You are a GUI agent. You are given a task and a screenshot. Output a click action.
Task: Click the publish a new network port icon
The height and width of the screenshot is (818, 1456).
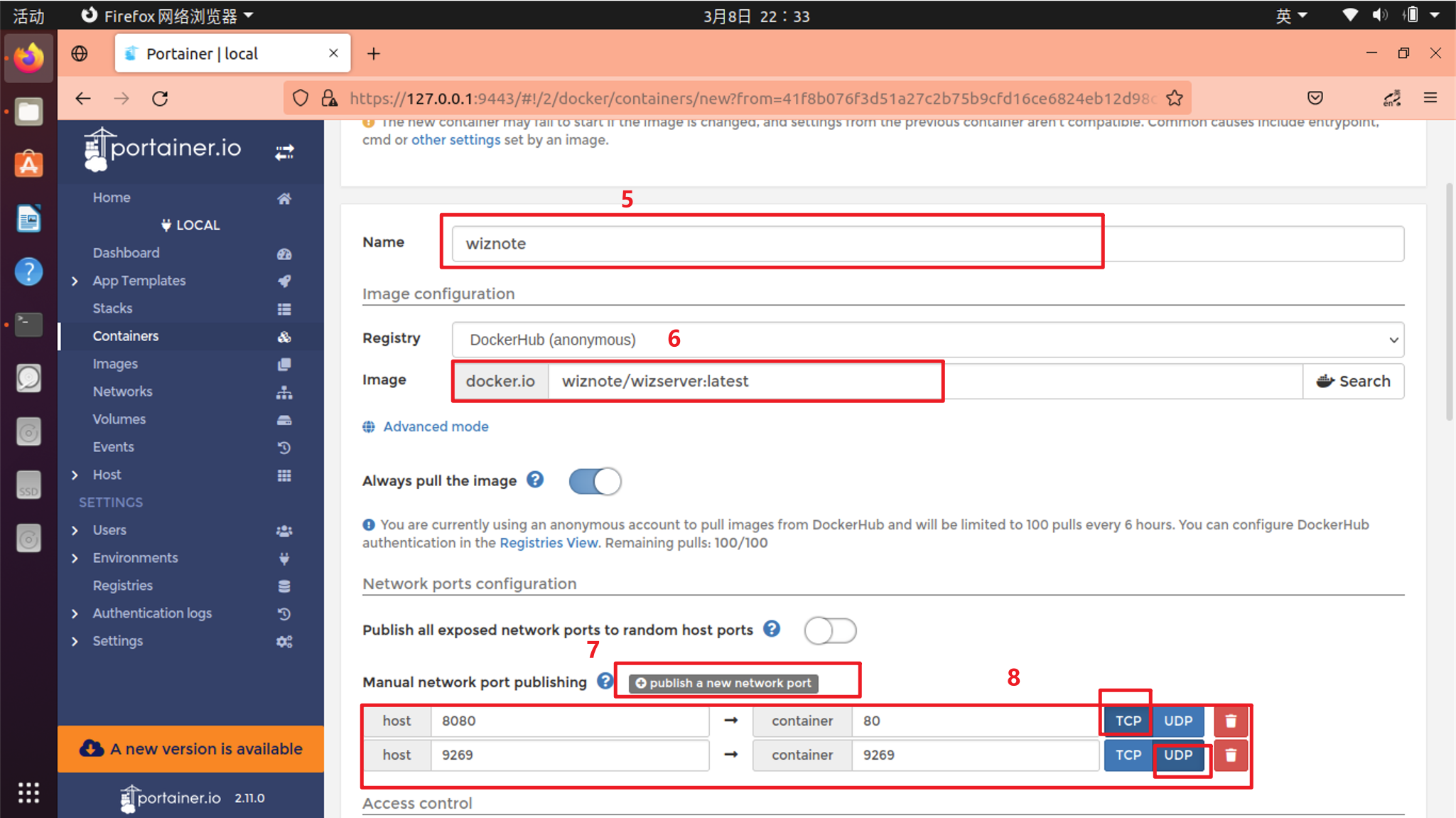tap(722, 683)
